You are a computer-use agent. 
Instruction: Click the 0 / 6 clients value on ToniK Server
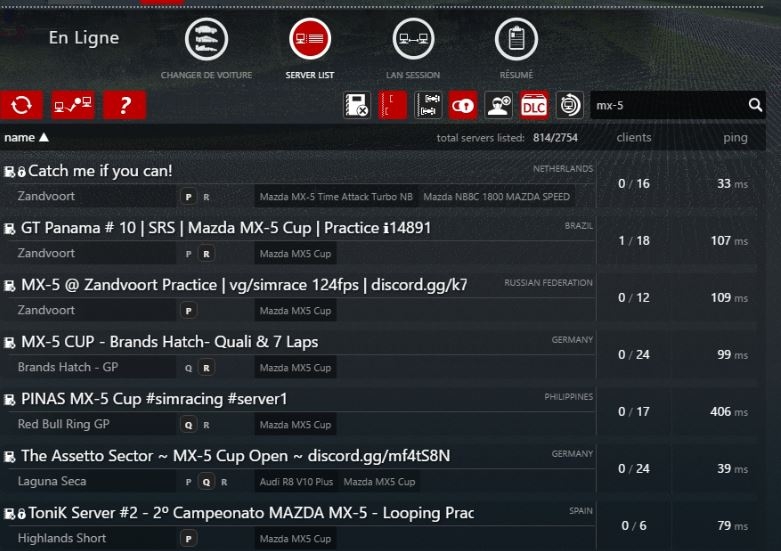634,526
